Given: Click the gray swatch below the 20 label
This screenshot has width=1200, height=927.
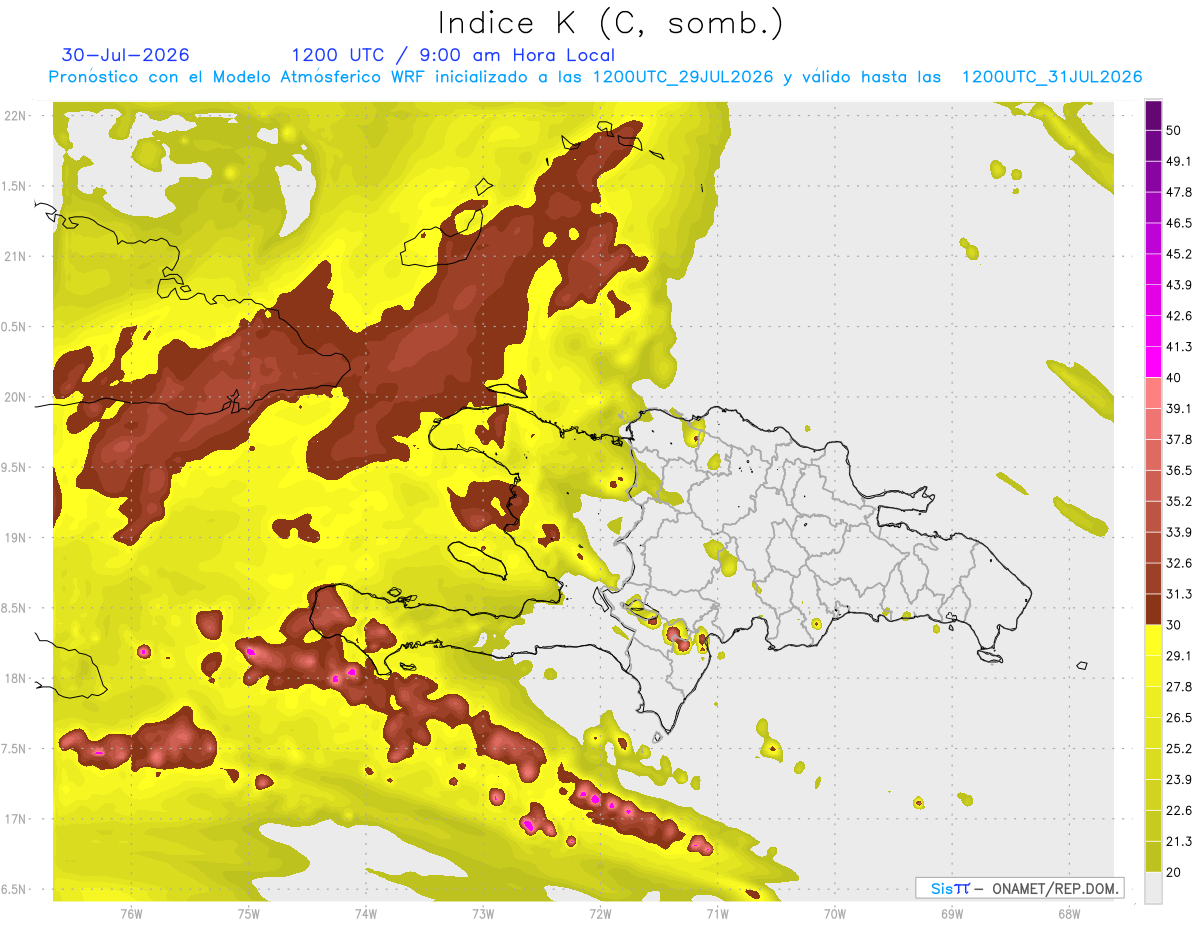Looking at the screenshot, I should click(x=1153, y=887).
